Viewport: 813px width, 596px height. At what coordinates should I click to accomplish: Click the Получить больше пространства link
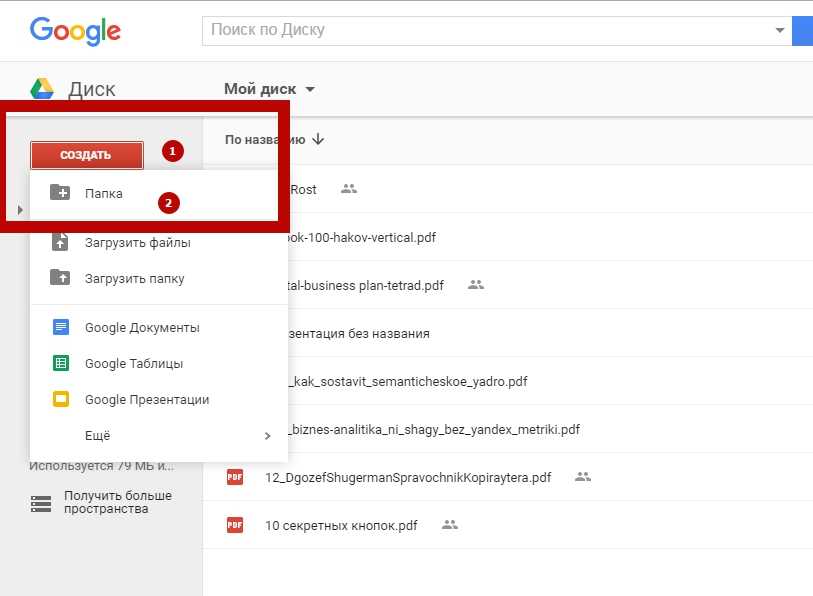[x=118, y=502]
